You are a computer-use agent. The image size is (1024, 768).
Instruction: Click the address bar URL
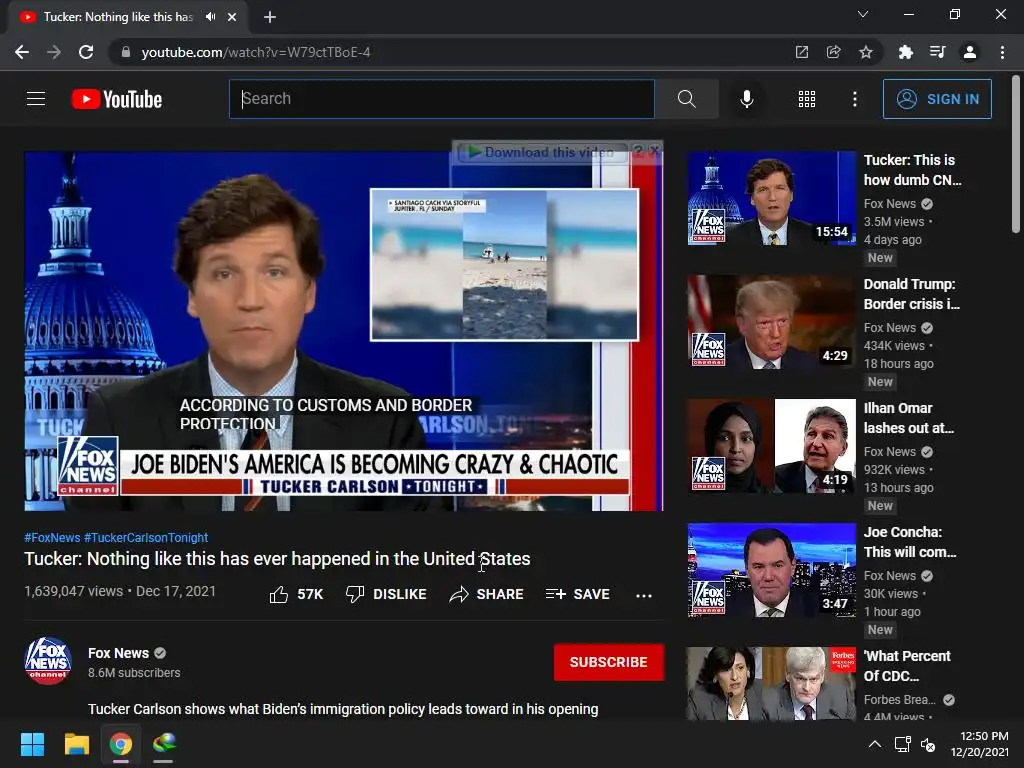click(255, 52)
